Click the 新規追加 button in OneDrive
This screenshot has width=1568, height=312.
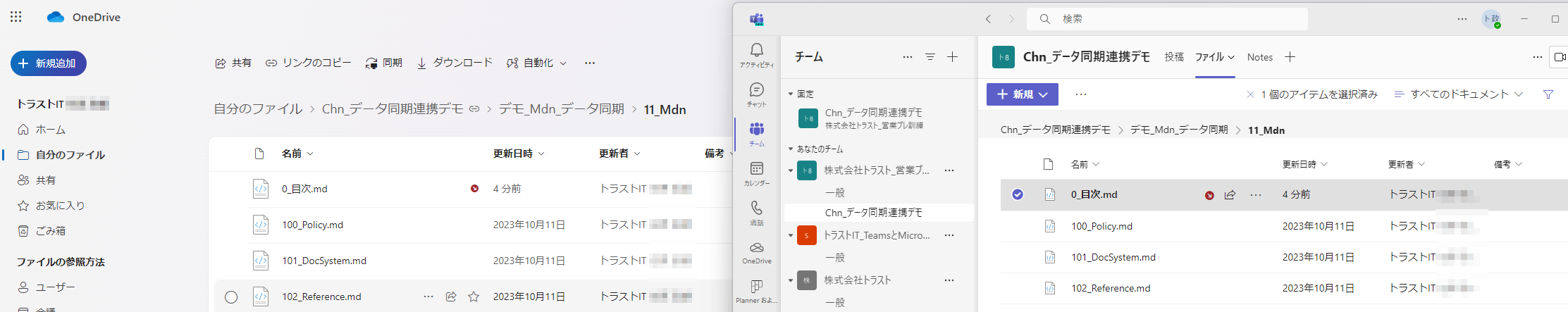pos(49,63)
